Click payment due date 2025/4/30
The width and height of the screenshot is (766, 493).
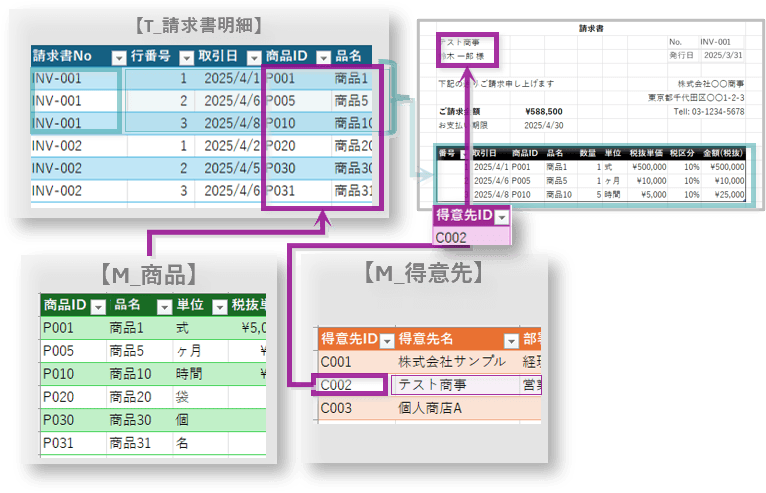click(544, 126)
